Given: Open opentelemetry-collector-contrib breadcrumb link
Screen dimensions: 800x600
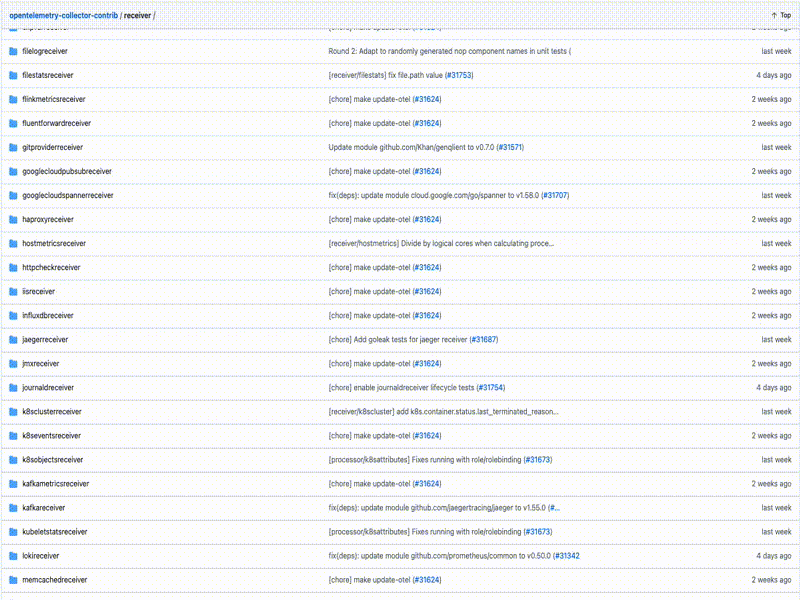Looking at the screenshot, I should (x=63, y=16).
